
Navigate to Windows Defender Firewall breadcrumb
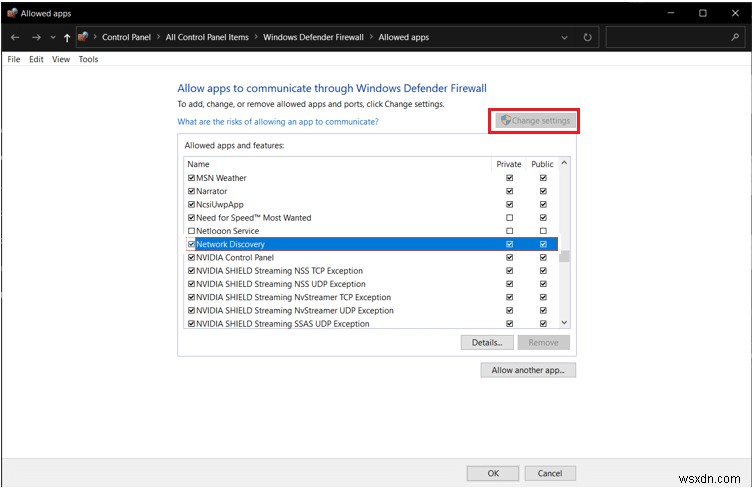[313, 37]
